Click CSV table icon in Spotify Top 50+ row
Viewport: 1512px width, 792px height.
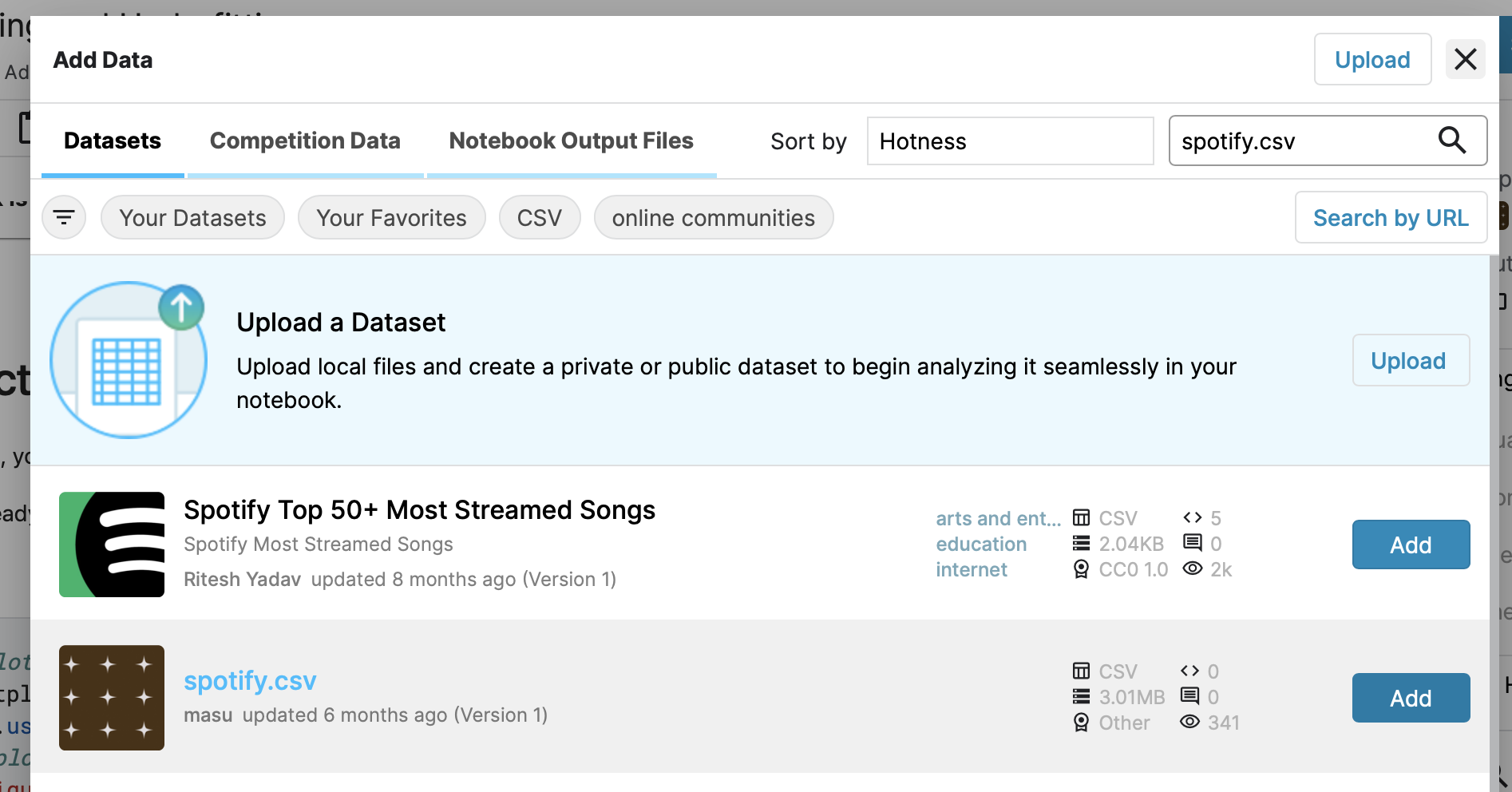[1081, 517]
